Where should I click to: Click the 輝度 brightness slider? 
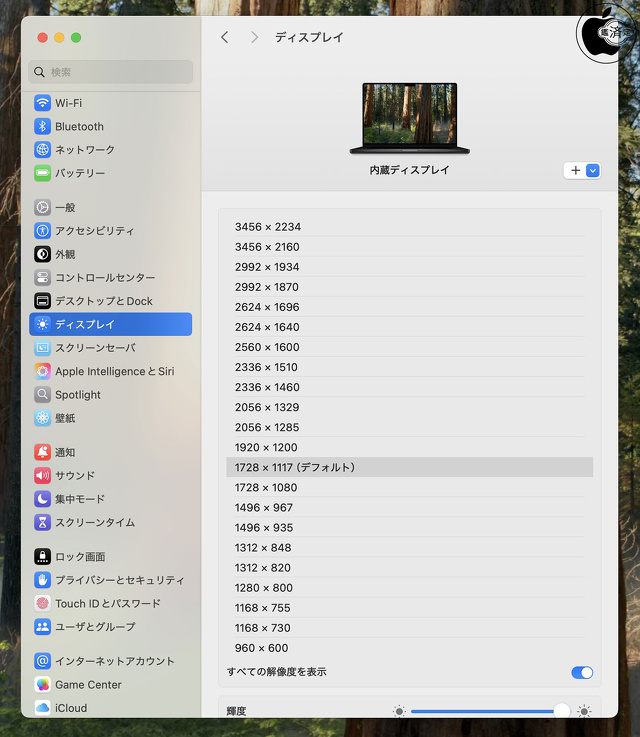click(491, 711)
